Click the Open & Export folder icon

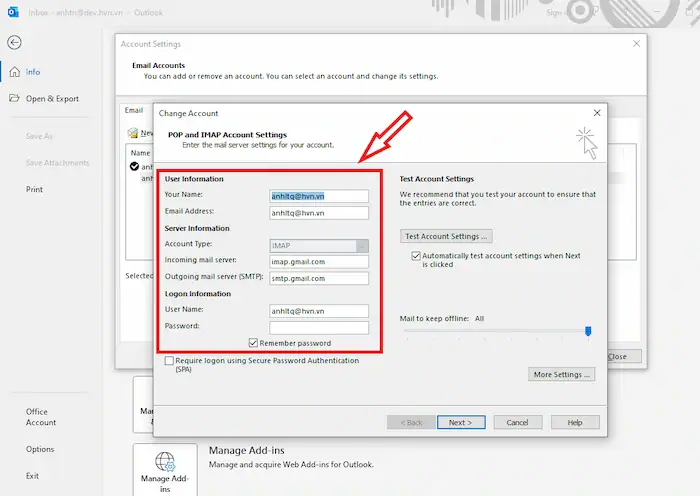coord(14,98)
